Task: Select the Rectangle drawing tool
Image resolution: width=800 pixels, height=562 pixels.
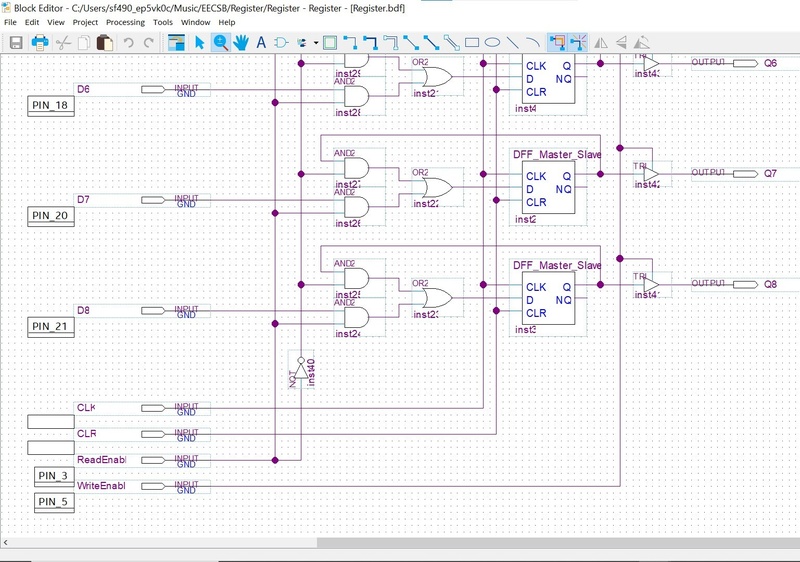Action: click(x=472, y=43)
